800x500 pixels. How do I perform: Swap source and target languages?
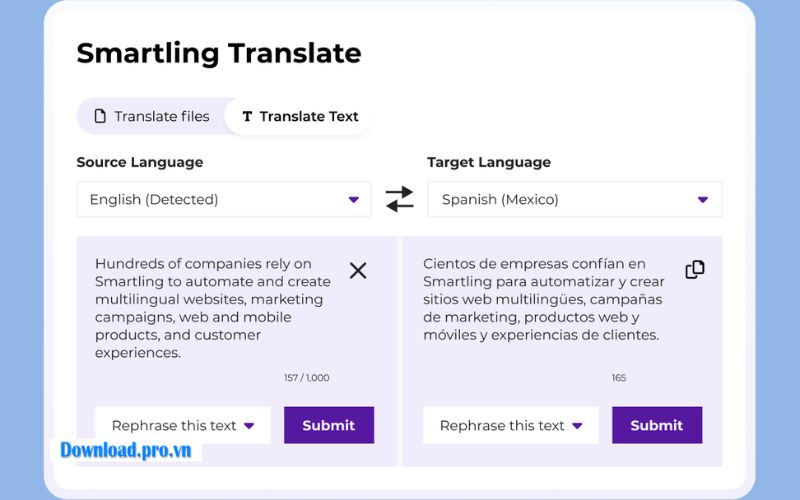399,199
